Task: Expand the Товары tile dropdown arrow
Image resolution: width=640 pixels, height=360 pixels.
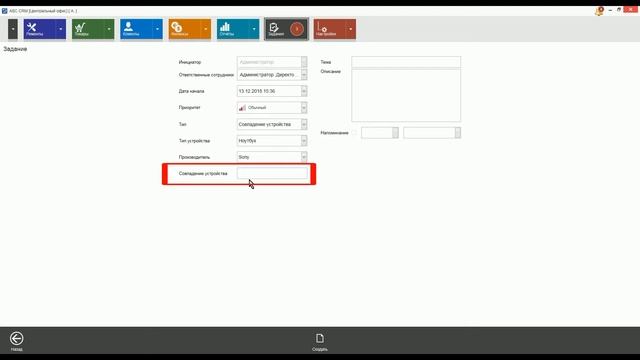Action: (109, 29)
